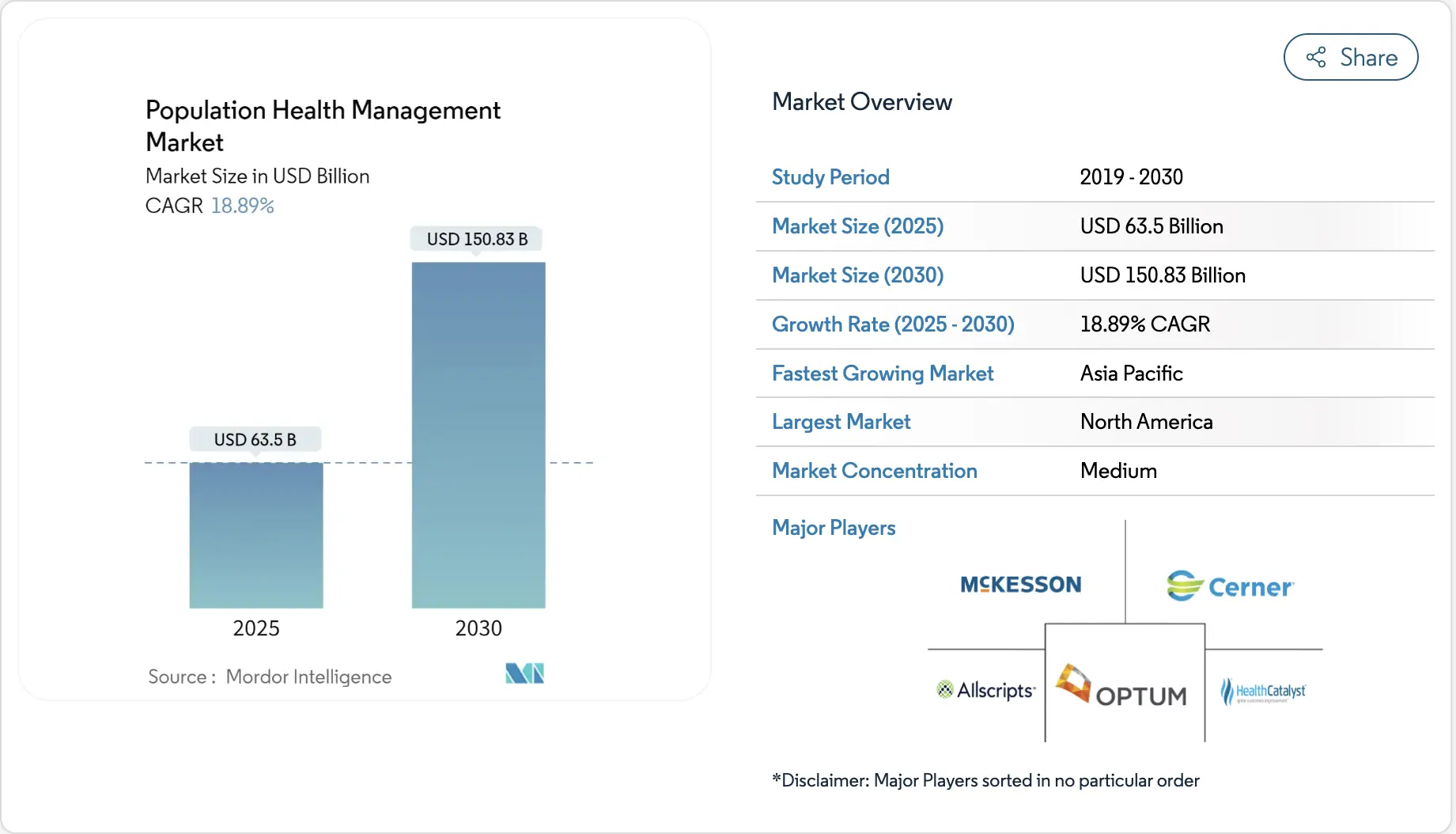Select the McKesson company logo
The height and width of the screenshot is (834, 1456).
(x=1019, y=585)
